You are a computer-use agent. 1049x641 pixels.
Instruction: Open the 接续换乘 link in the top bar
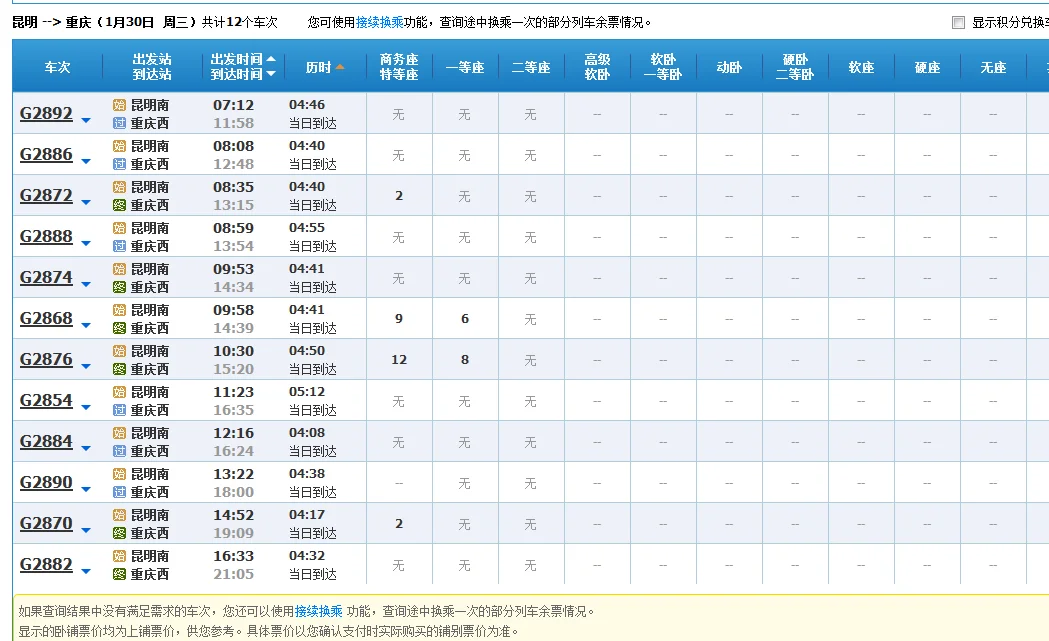pyautogui.click(x=379, y=22)
